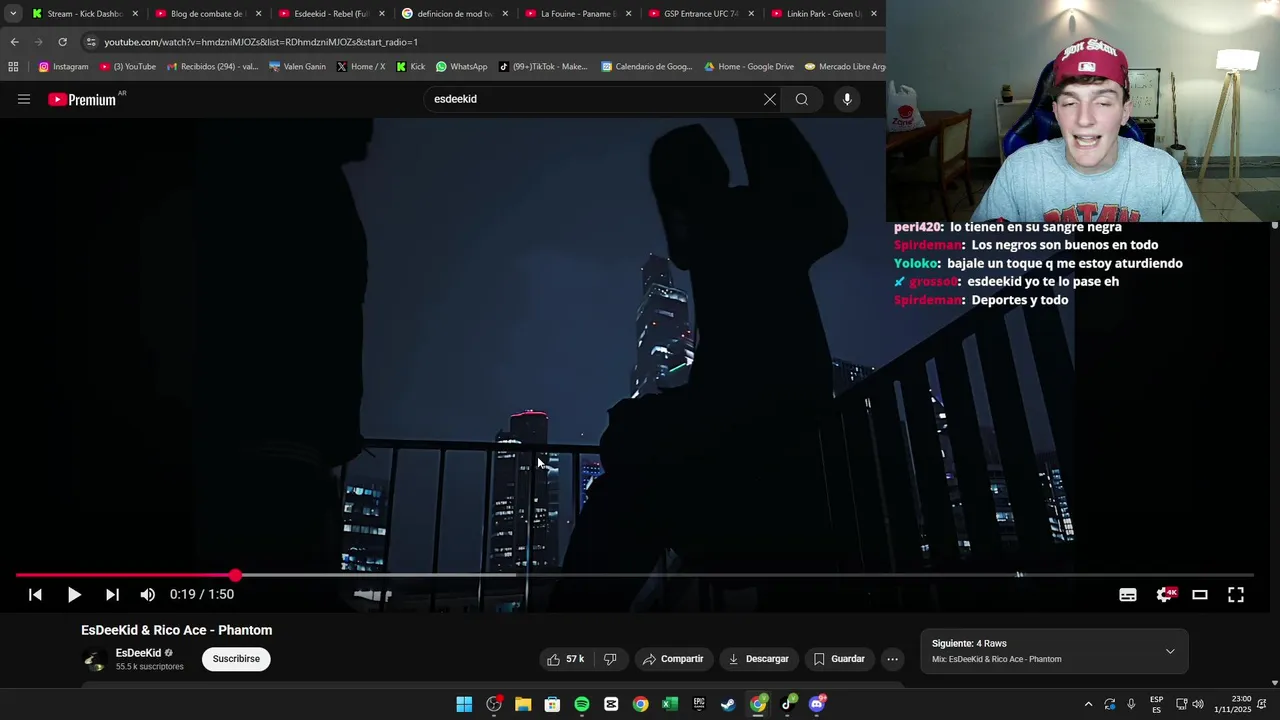
Task: Open more actions three-dot menu
Action: (x=892, y=659)
